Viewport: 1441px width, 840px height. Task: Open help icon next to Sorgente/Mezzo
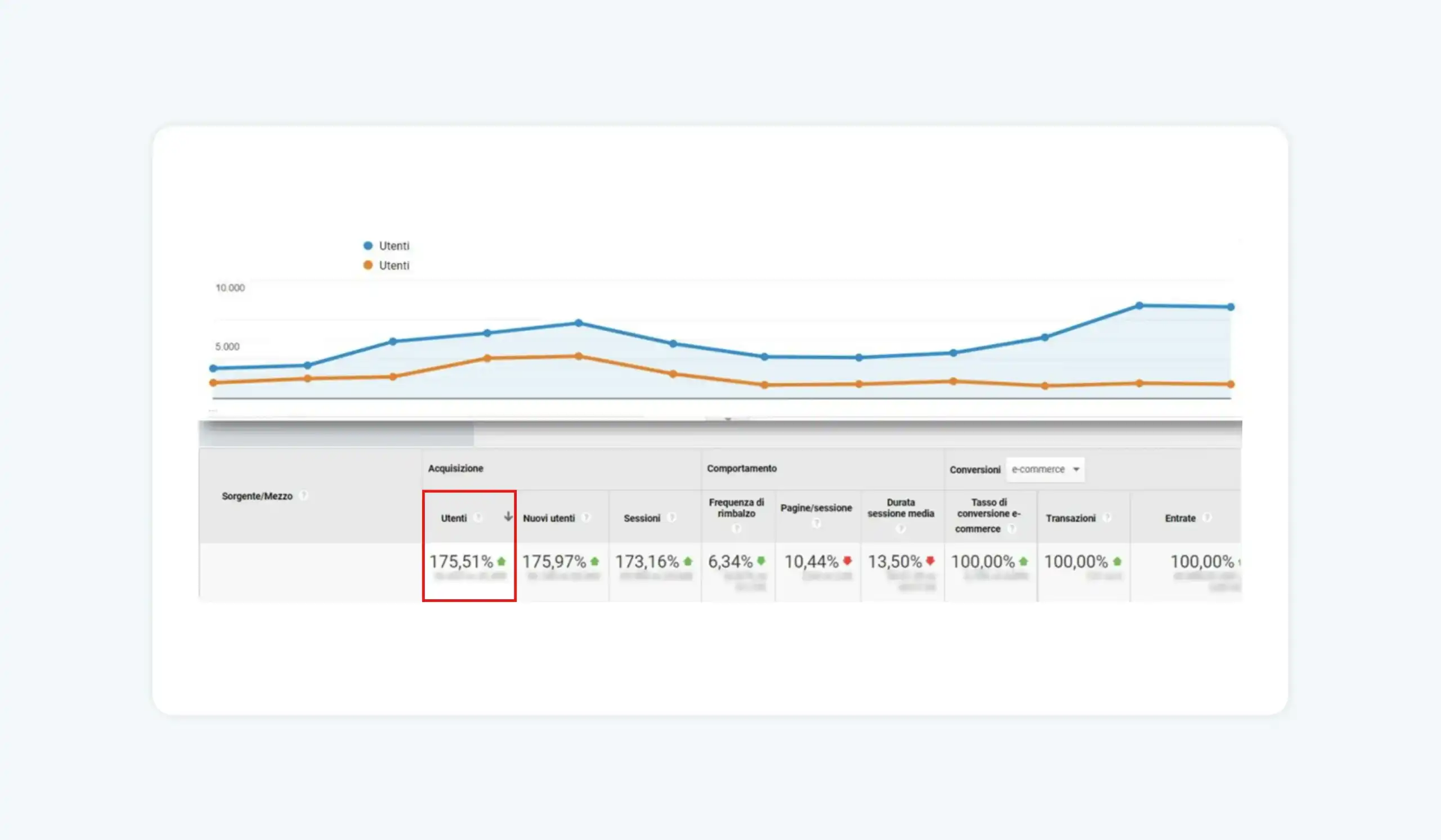(x=304, y=496)
